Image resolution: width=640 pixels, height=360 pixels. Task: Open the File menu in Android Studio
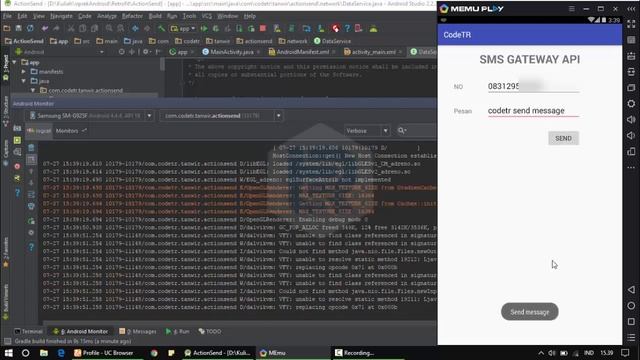tap(7, 16)
